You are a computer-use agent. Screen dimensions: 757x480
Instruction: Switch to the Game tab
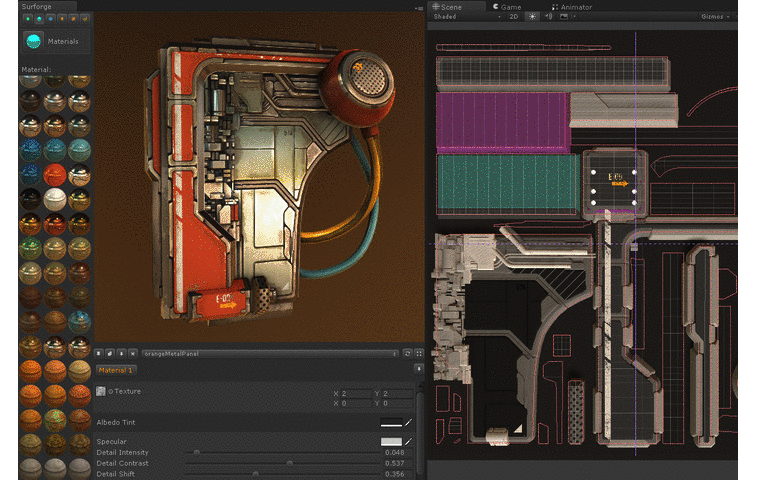coord(506,6)
